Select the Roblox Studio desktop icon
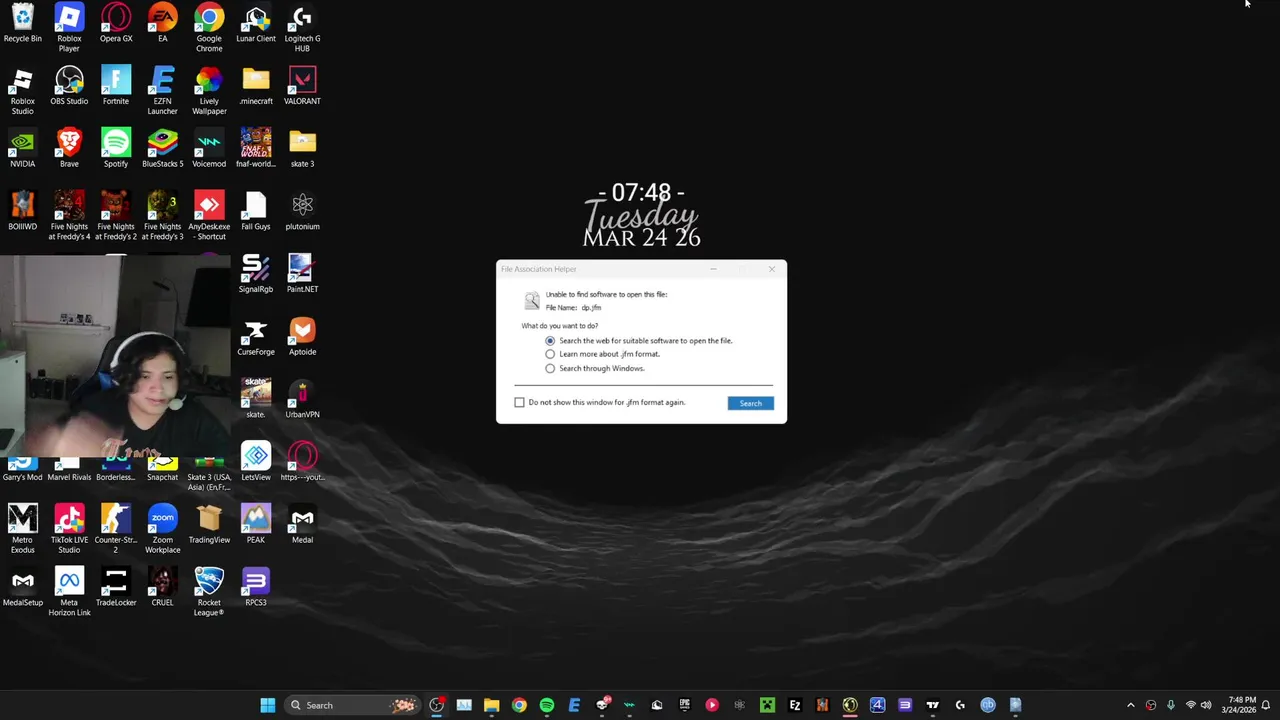Screen dimensions: 1280x720 pyautogui.click(x=22, y=91)
